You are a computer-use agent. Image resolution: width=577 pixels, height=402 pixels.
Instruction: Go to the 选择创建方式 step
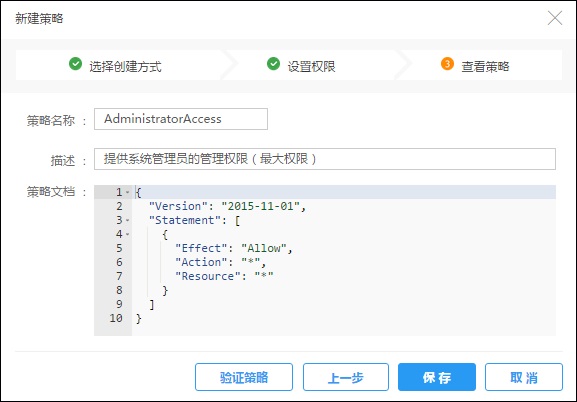[125, 67]
